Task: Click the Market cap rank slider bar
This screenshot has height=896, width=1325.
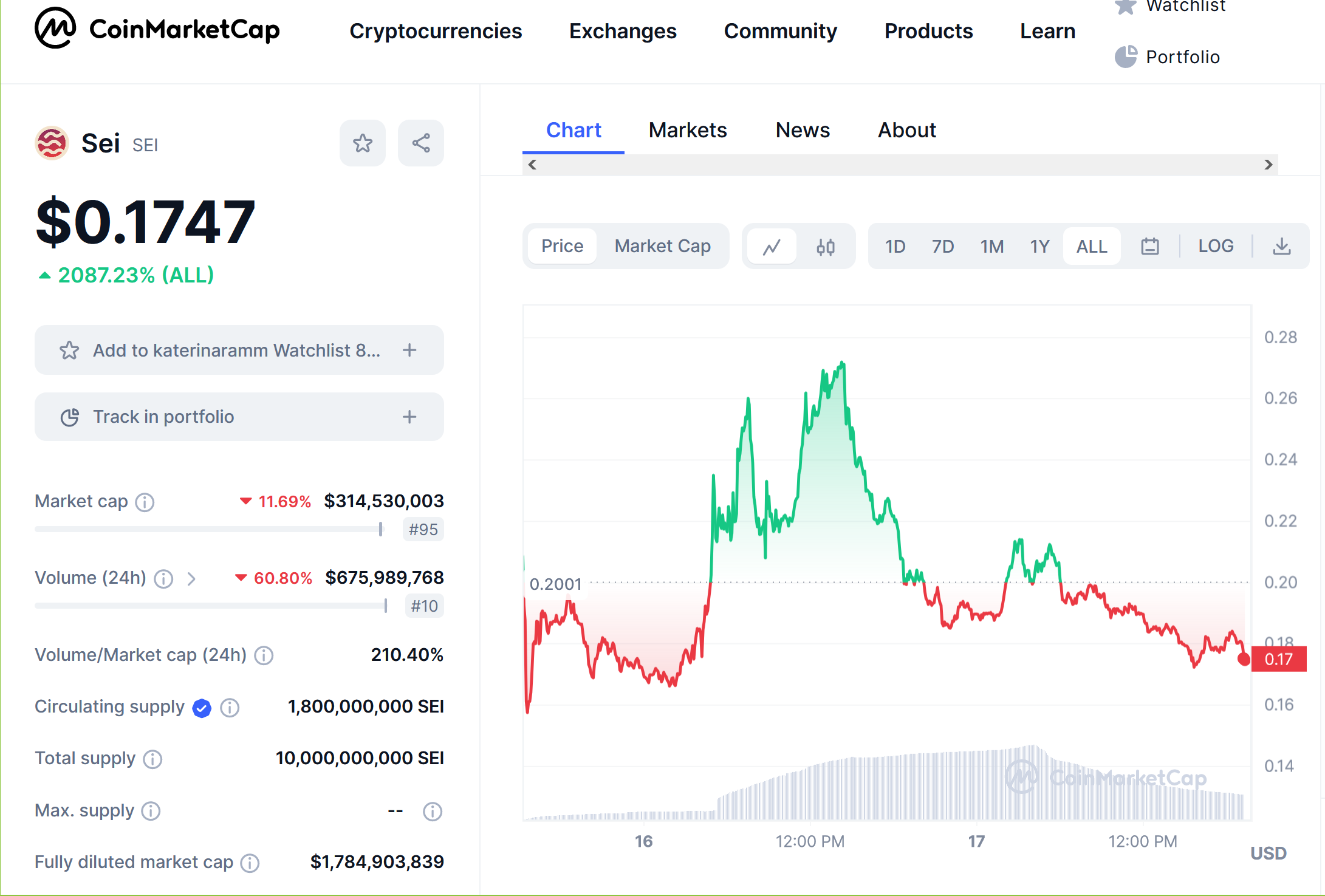Action: [x=209, y=529]
